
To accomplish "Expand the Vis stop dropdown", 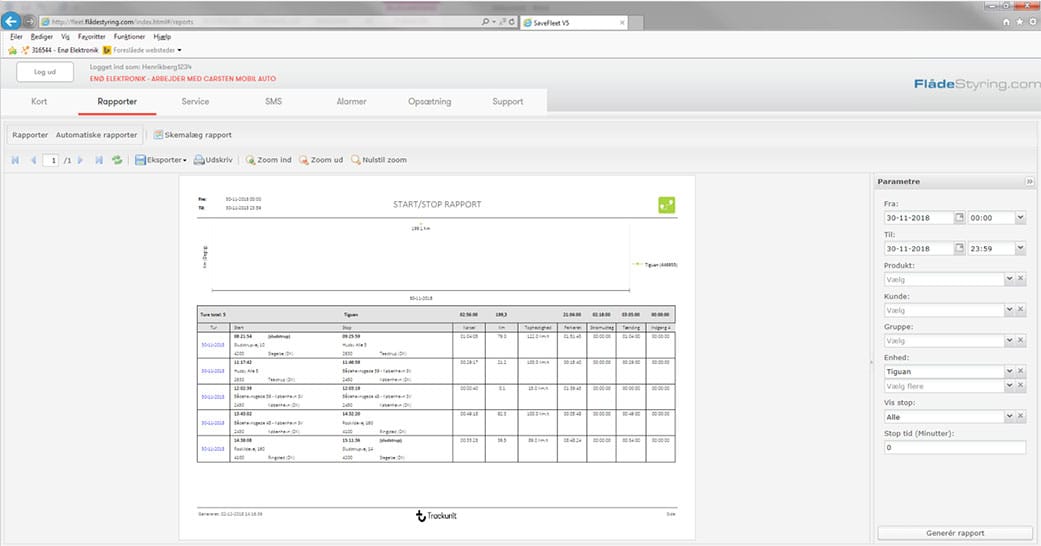I will (x=1009, y=416).
